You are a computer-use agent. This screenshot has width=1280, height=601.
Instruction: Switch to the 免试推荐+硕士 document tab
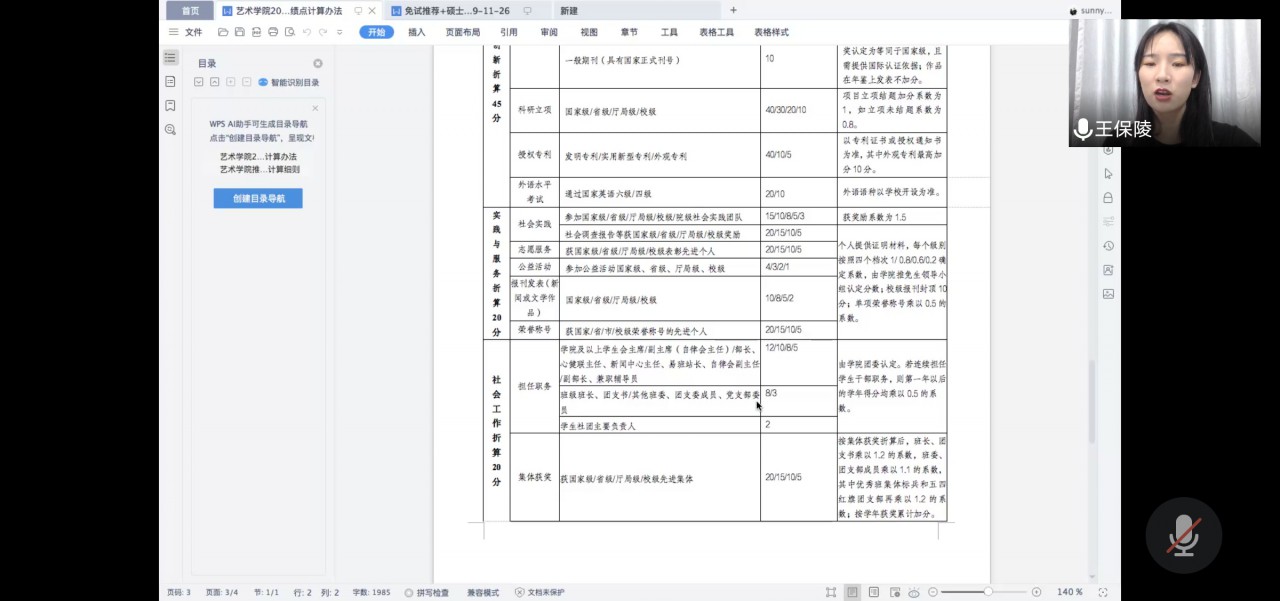point(450,11)
